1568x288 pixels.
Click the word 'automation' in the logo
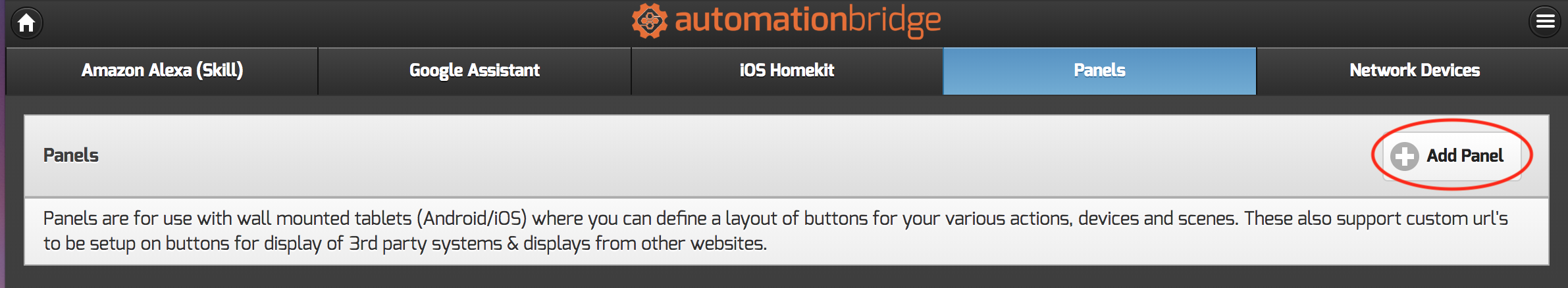(760, 20)
